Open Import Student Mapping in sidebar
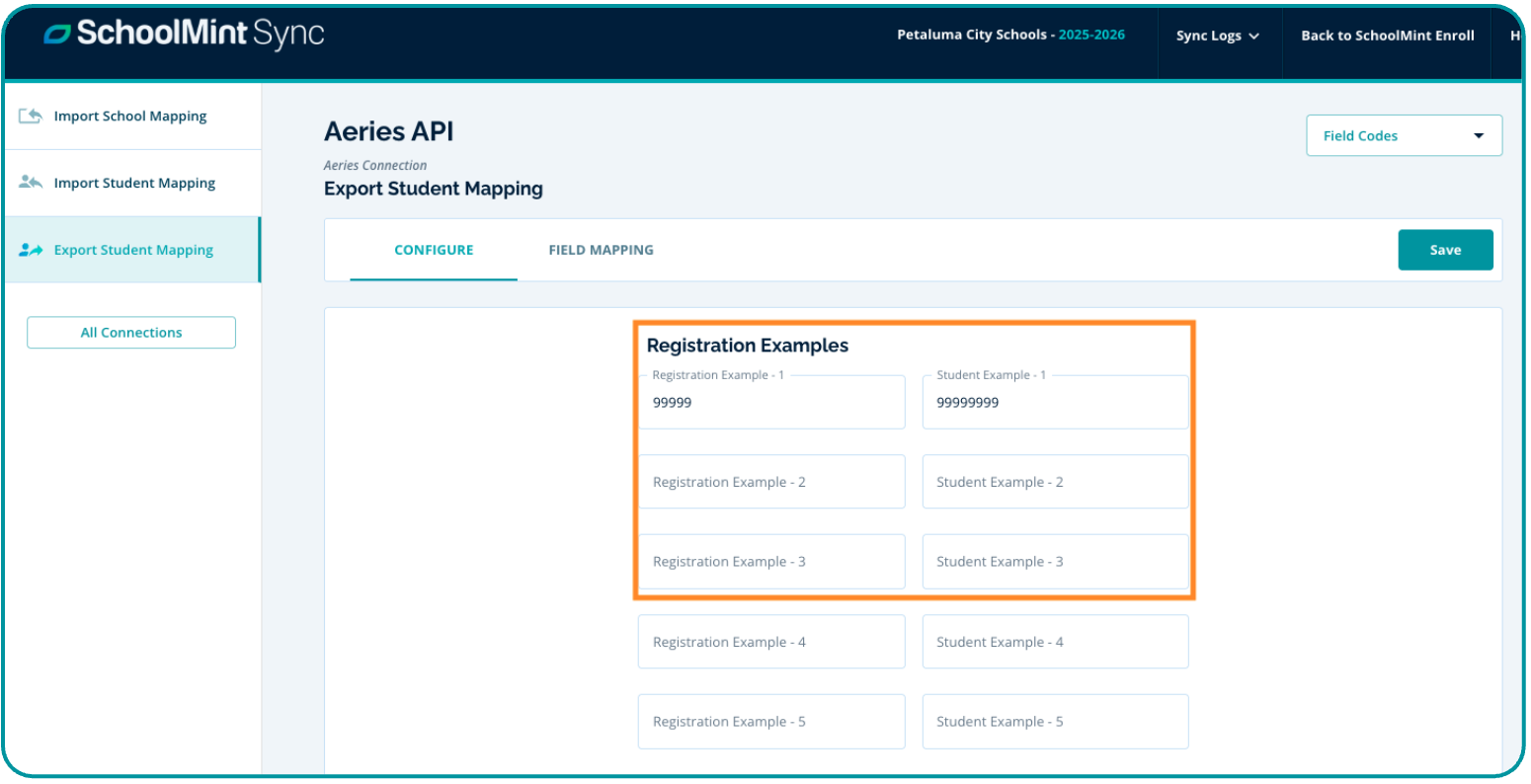The image size is (1531, 784). 134,183
